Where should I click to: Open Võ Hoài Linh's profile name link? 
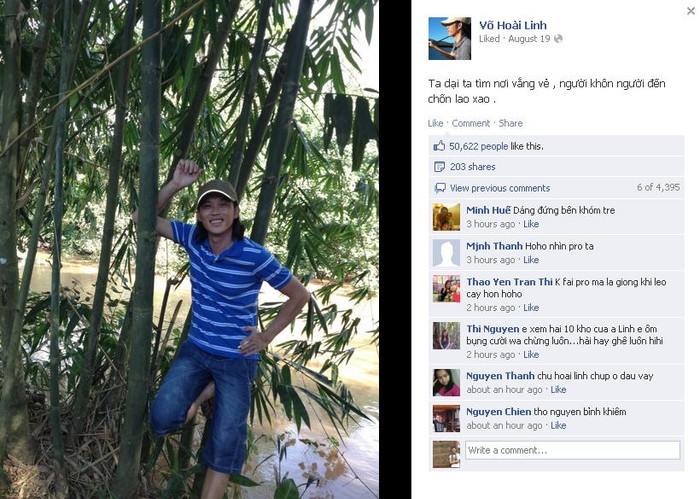pyautogui.click(x=512, y=25)
